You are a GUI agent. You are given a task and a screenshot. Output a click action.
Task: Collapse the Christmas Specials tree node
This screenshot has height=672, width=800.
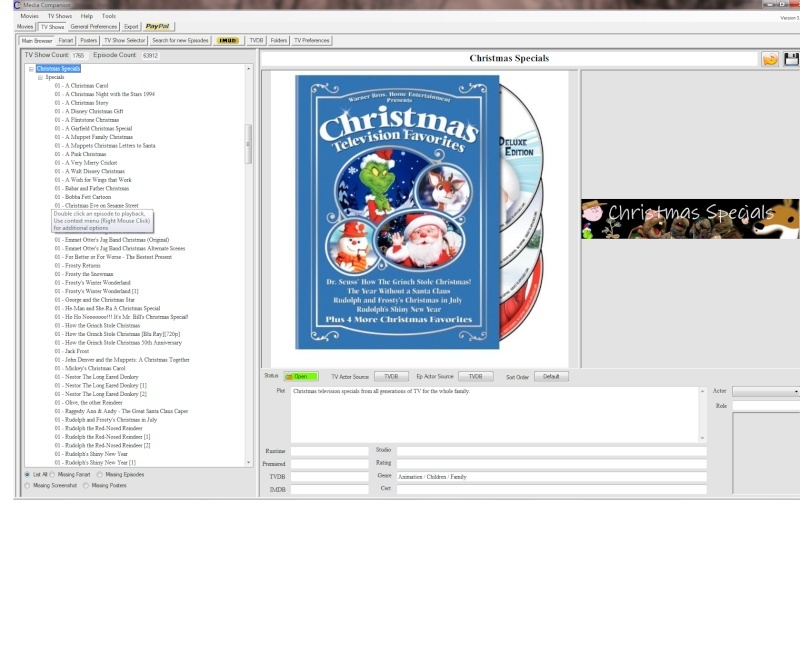click(31, 69)
